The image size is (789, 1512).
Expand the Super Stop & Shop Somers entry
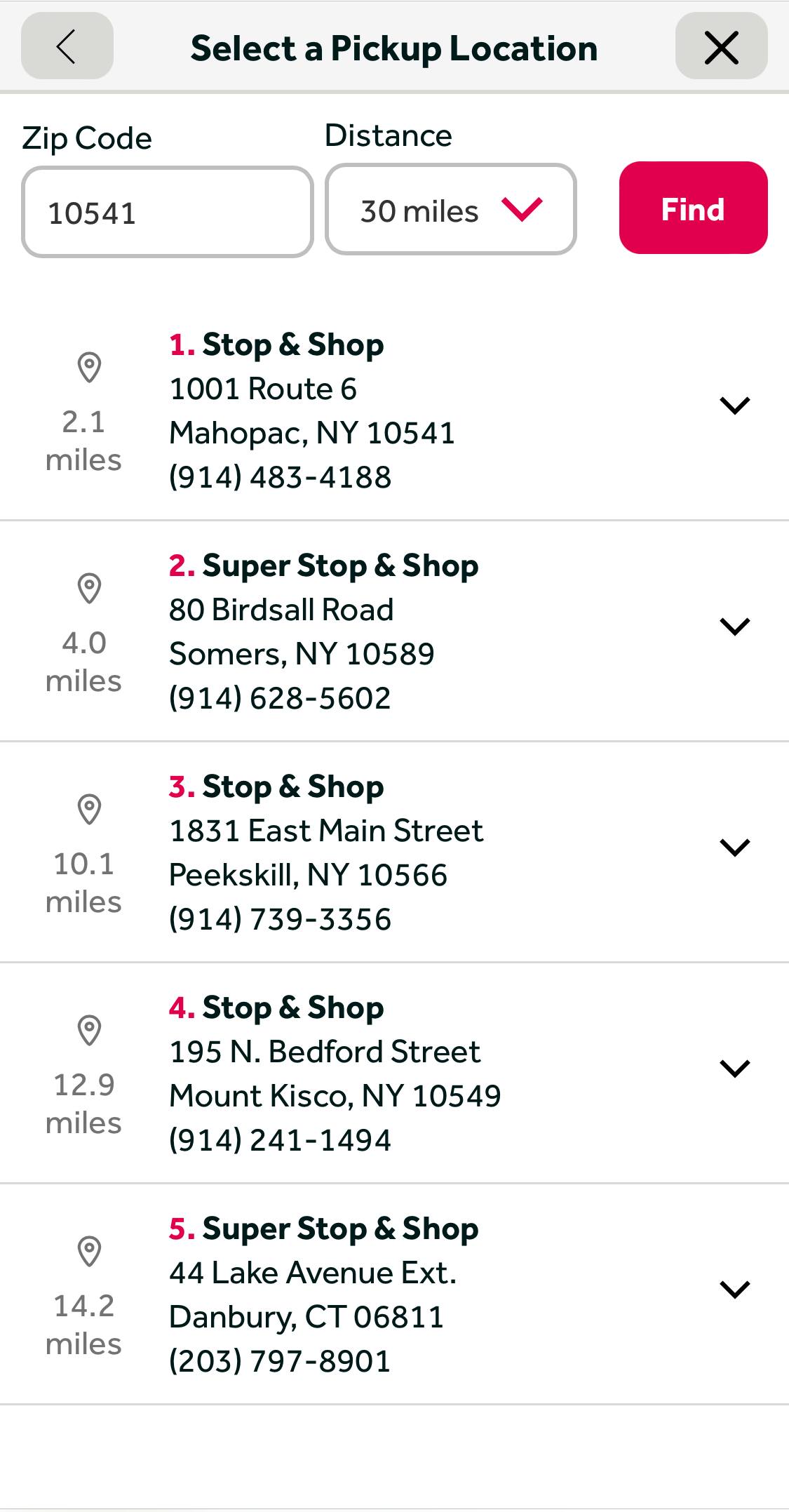pyautogui.click(x=734, y=625)
